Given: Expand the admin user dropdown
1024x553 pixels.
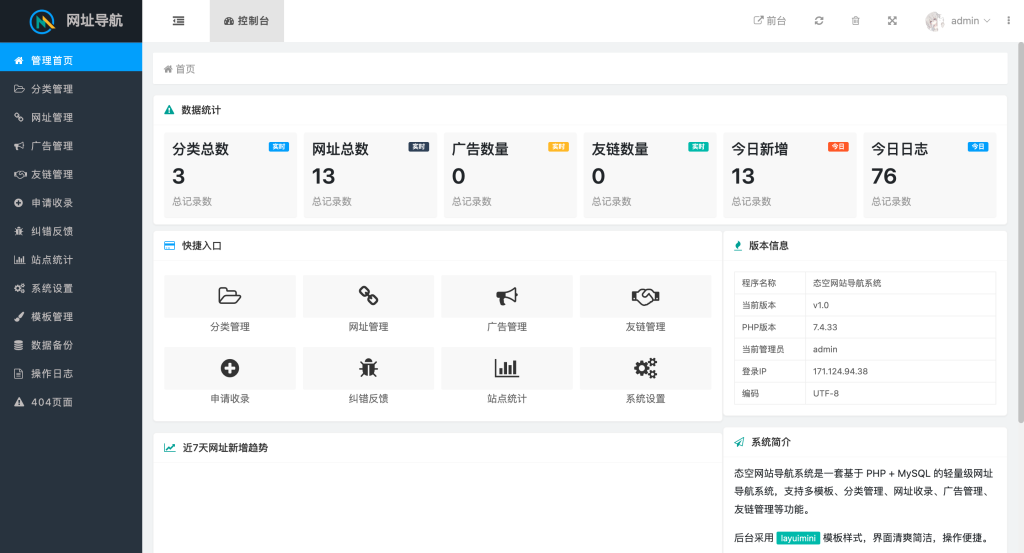Looking at the screenshot, I should point(971,21).
